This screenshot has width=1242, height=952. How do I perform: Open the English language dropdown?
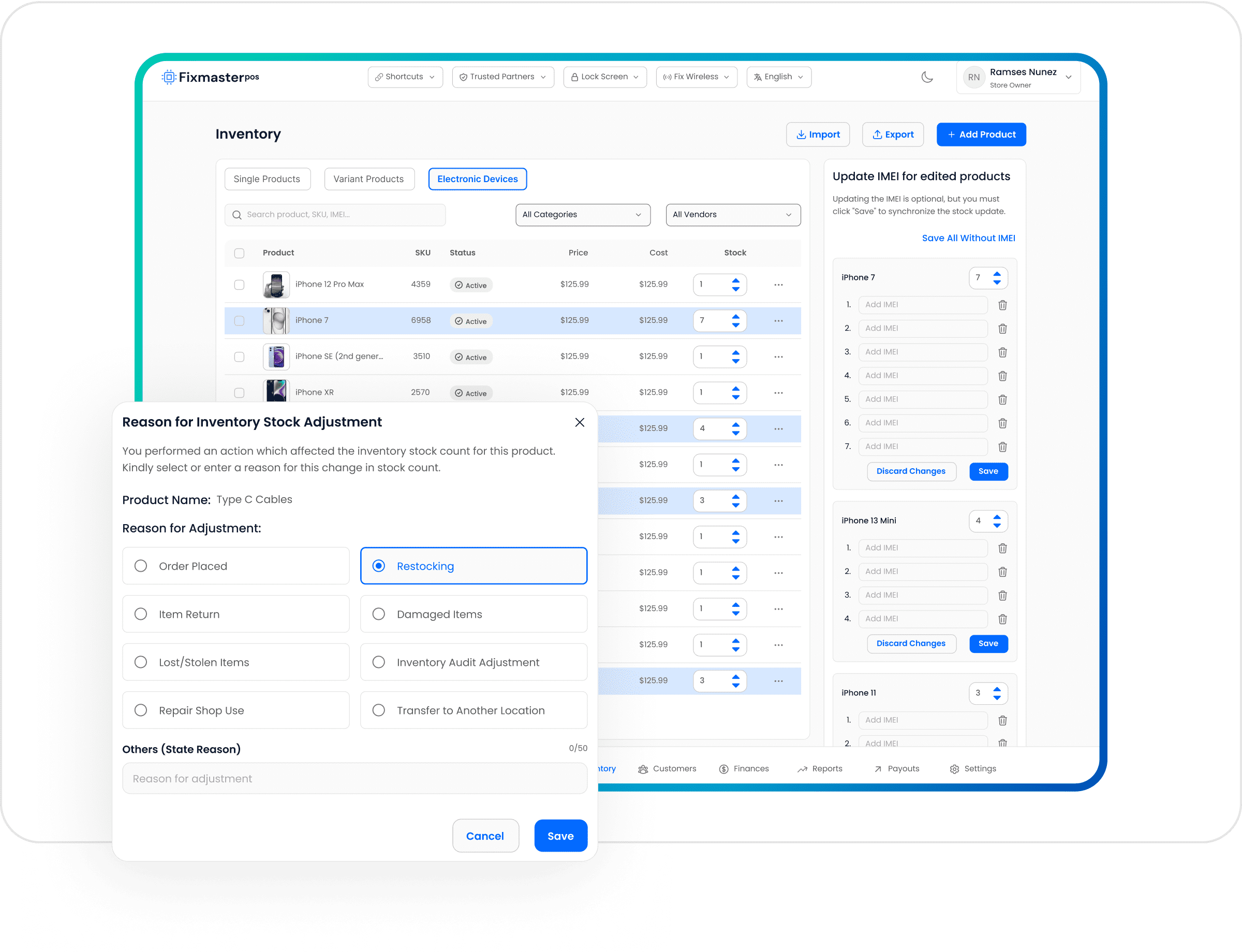778,77
